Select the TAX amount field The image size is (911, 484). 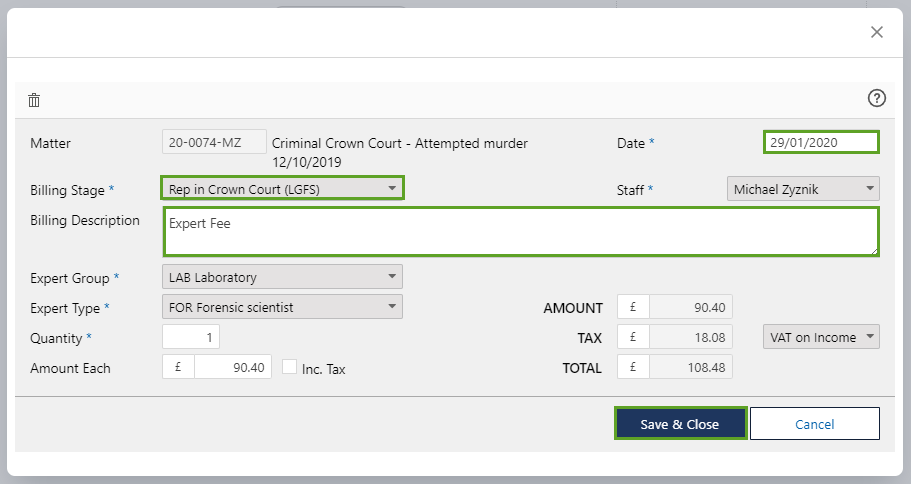689,338
